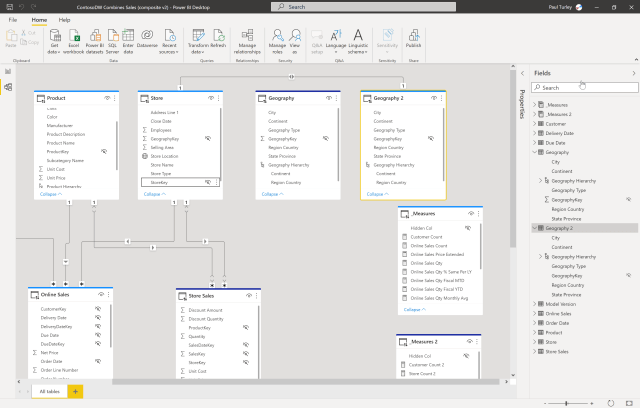Add a new layout tab with plus
Screen dimensions: 640x408
[x=75, y=391]
